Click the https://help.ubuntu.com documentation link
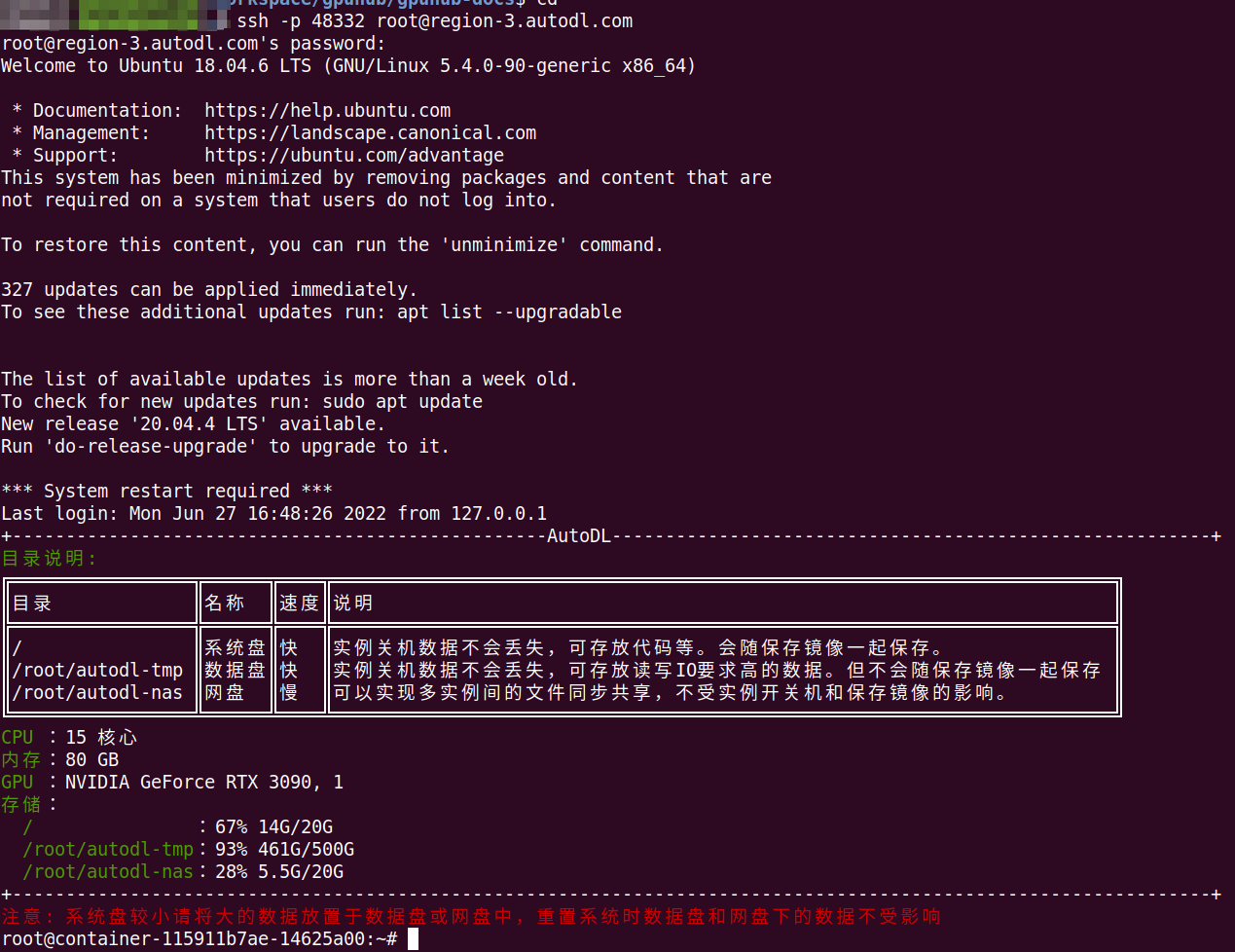Image resolution: width=1235 pixels, height=952 pixels. click(327, 111)
